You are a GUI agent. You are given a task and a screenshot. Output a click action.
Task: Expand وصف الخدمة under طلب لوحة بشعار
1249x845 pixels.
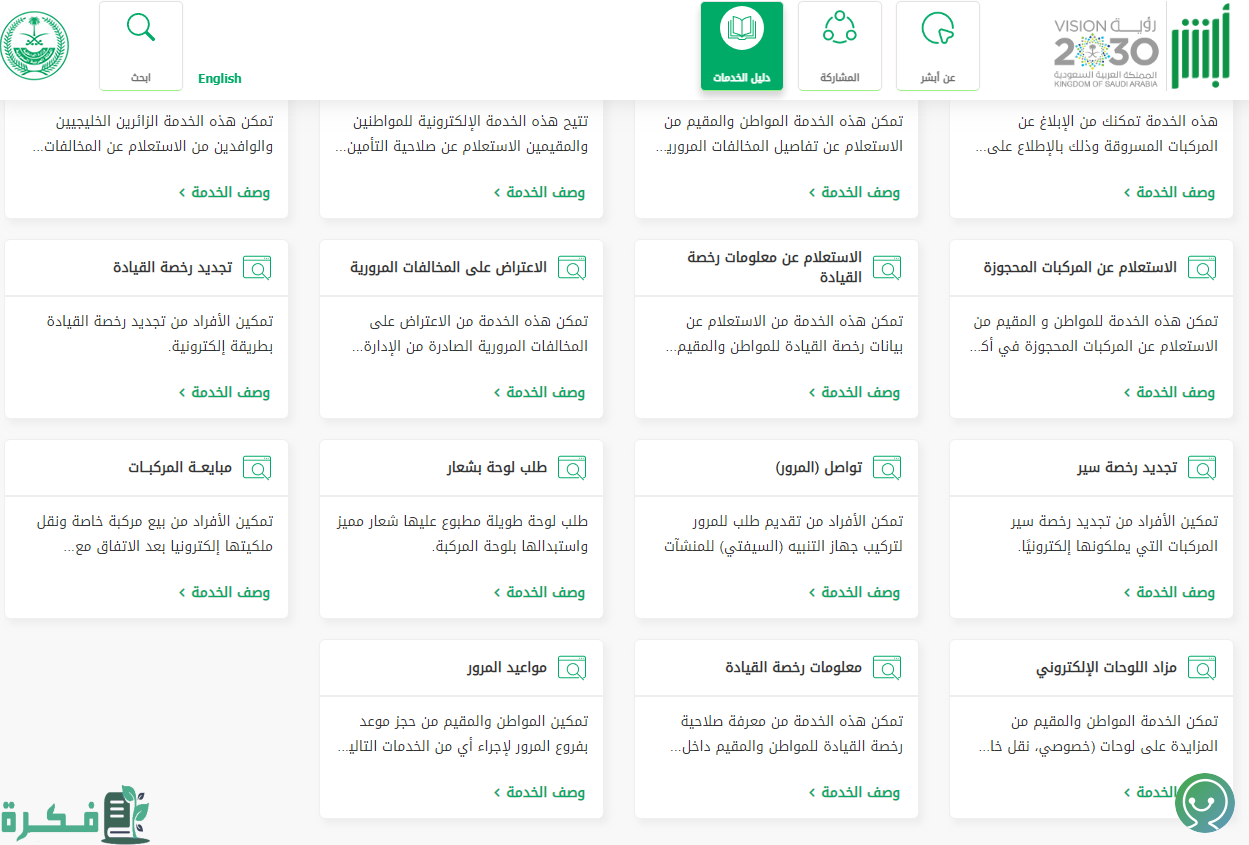539,592
